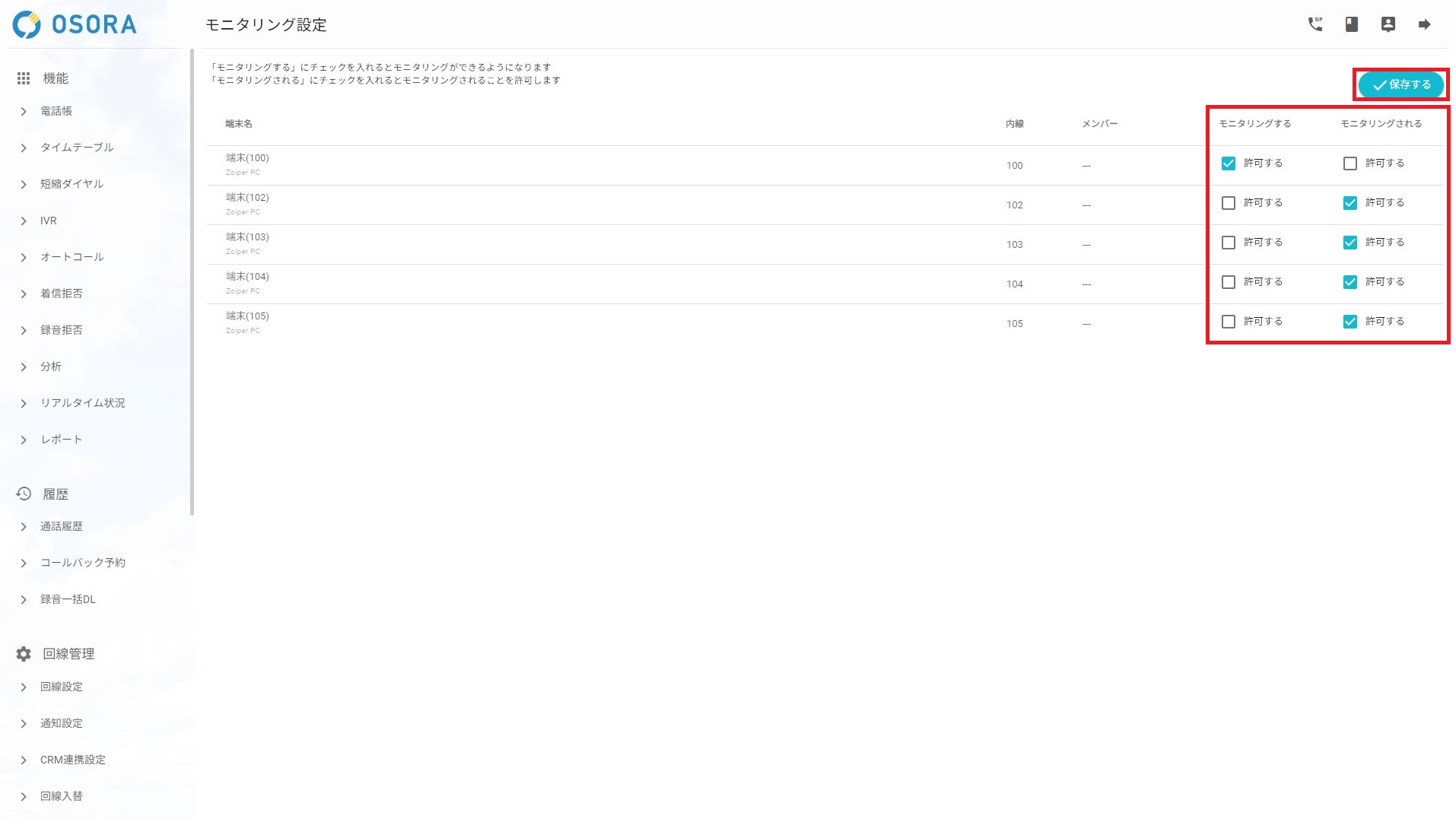Toggle モニタリングする for 端末(105)
The width and height of the screenshot is (1456, 819).
point(1228,322)
